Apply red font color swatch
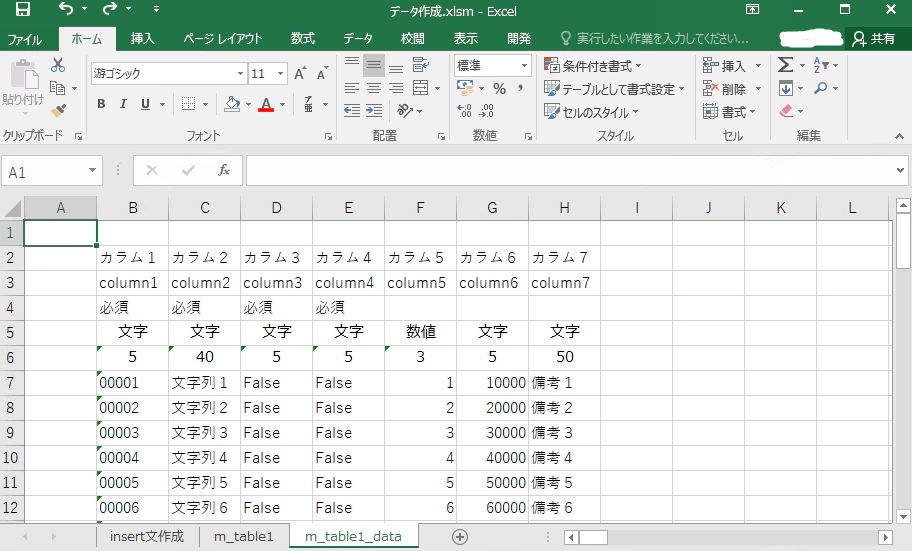Screen dimensions: 912x551 pos(266,104)
